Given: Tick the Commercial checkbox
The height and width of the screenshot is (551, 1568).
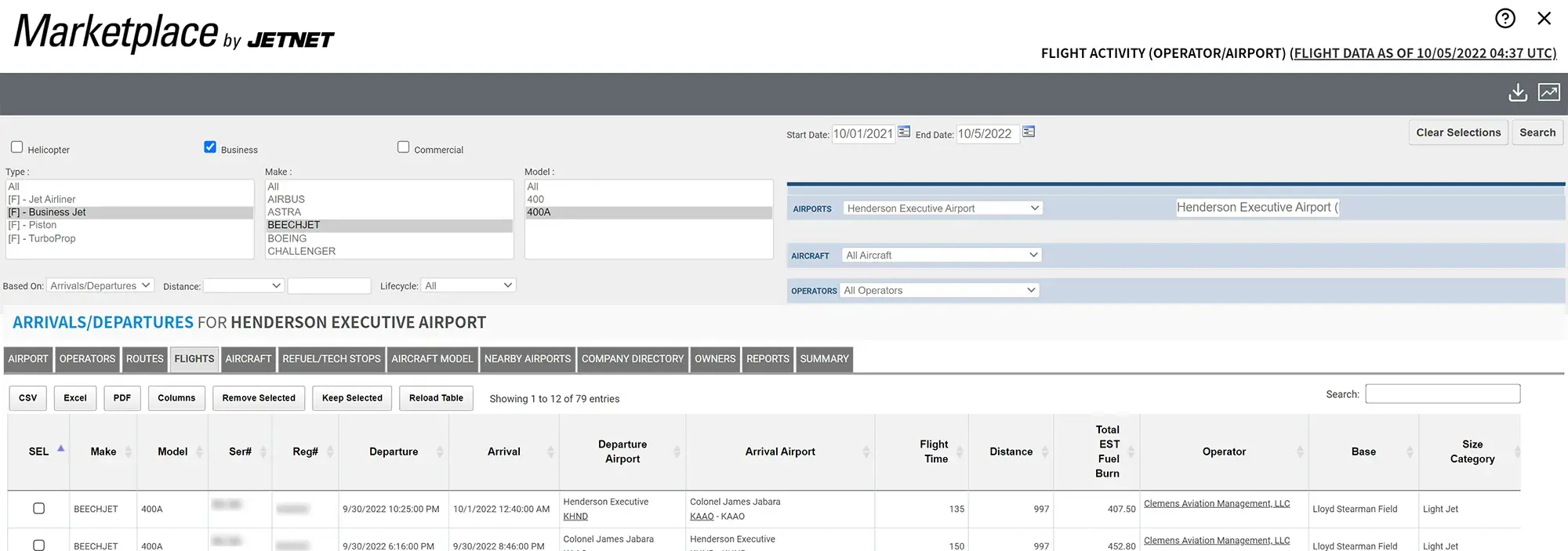Looking at the screenshot, I should coord(403,147).
